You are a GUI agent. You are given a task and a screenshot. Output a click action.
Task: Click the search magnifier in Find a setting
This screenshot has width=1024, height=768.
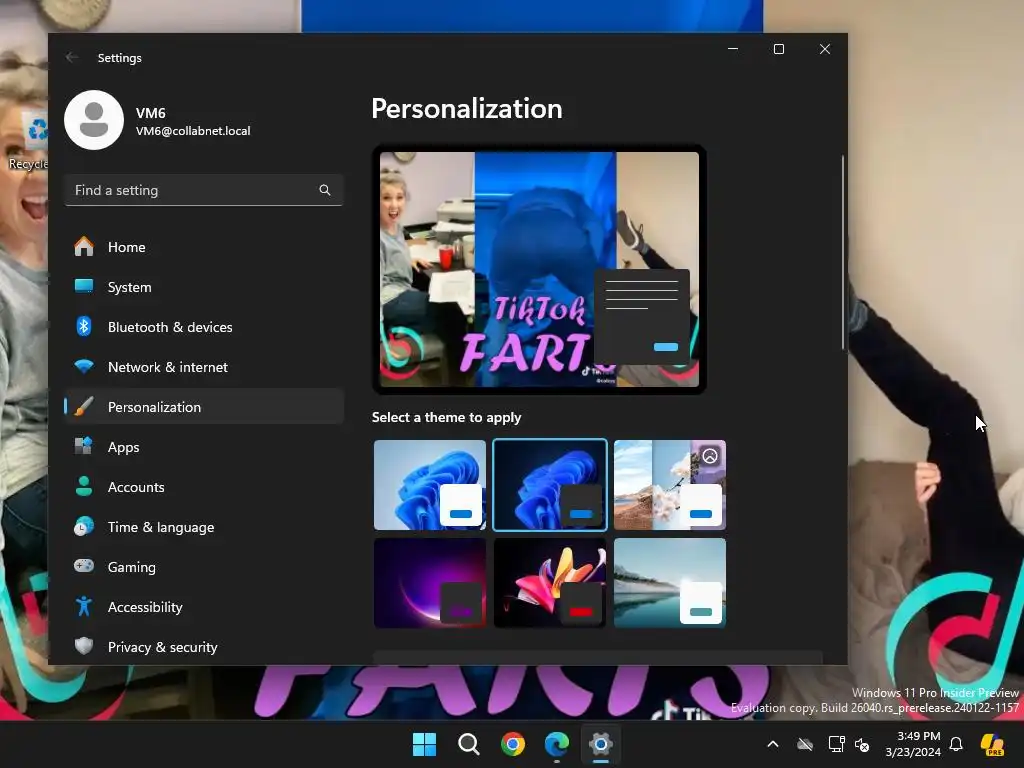(x=325, y=190)
